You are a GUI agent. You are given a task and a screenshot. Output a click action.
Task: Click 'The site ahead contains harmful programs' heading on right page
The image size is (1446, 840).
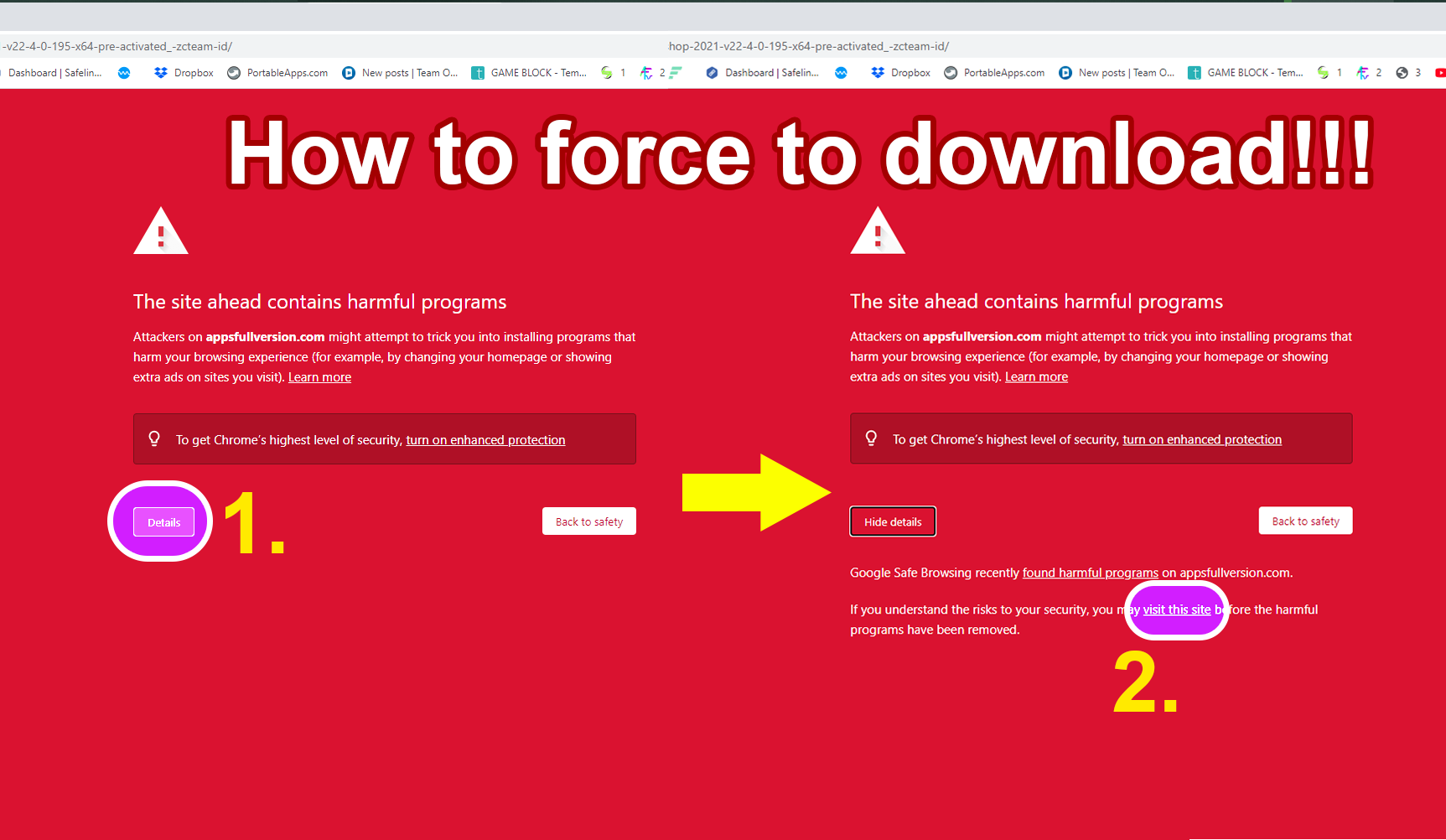1036,302
